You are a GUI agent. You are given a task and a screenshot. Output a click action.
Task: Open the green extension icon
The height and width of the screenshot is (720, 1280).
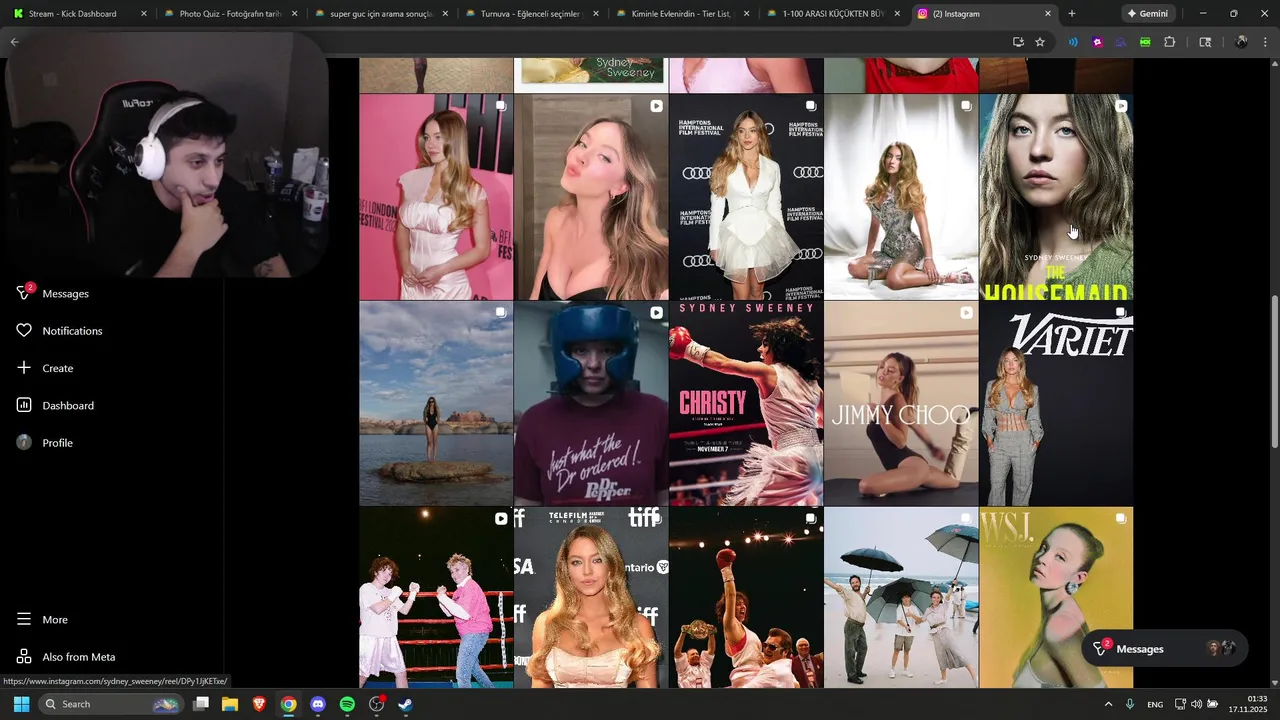pos(1145,42)
